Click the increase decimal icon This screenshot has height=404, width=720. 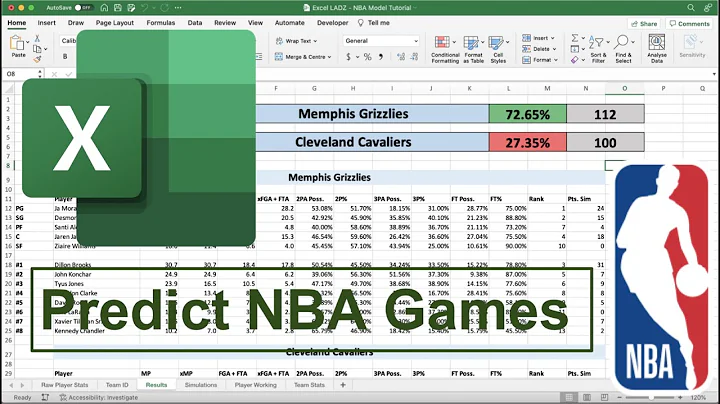tap(401, 57)
